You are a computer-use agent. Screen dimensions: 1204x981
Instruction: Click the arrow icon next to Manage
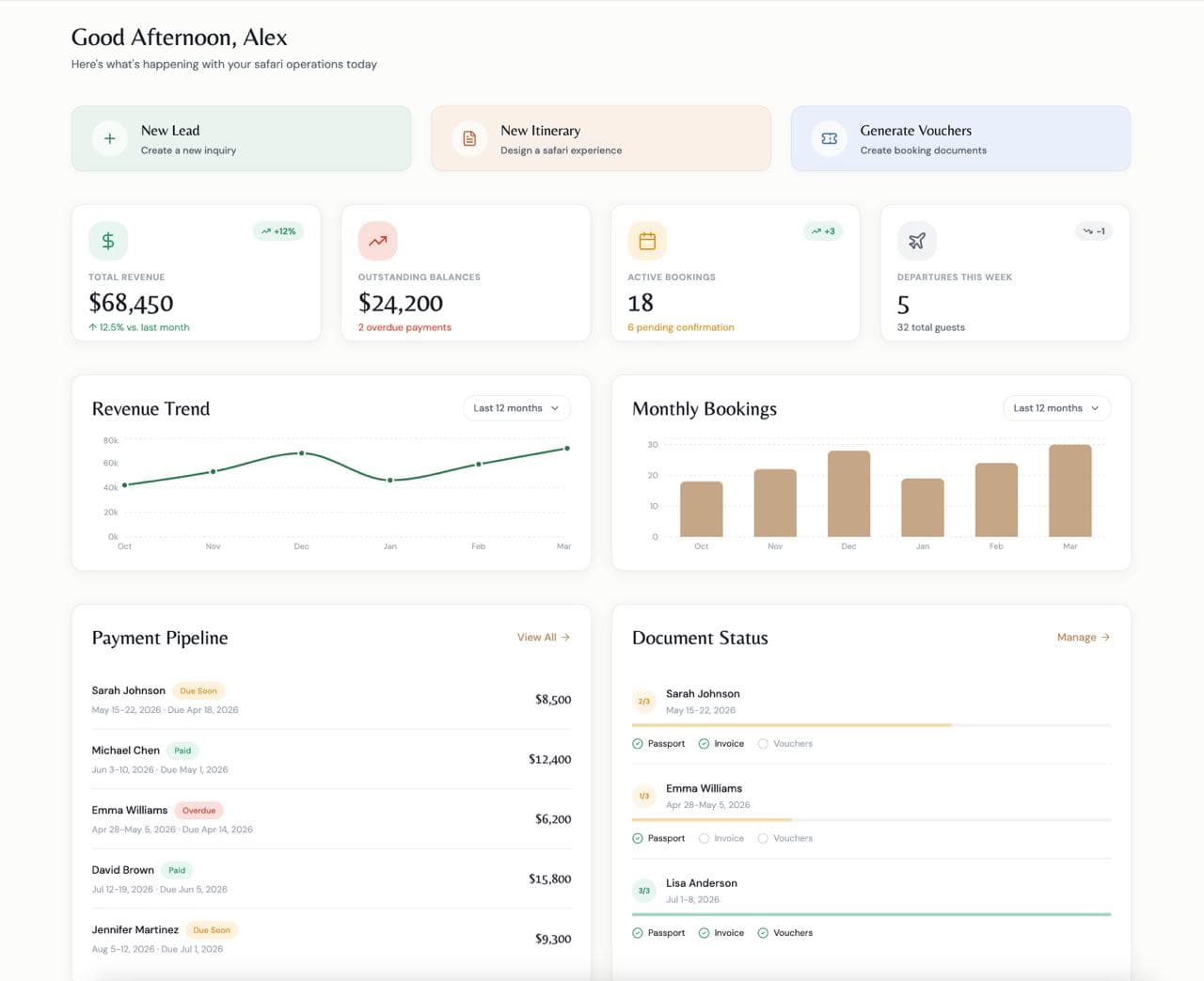pos(1105,637)
